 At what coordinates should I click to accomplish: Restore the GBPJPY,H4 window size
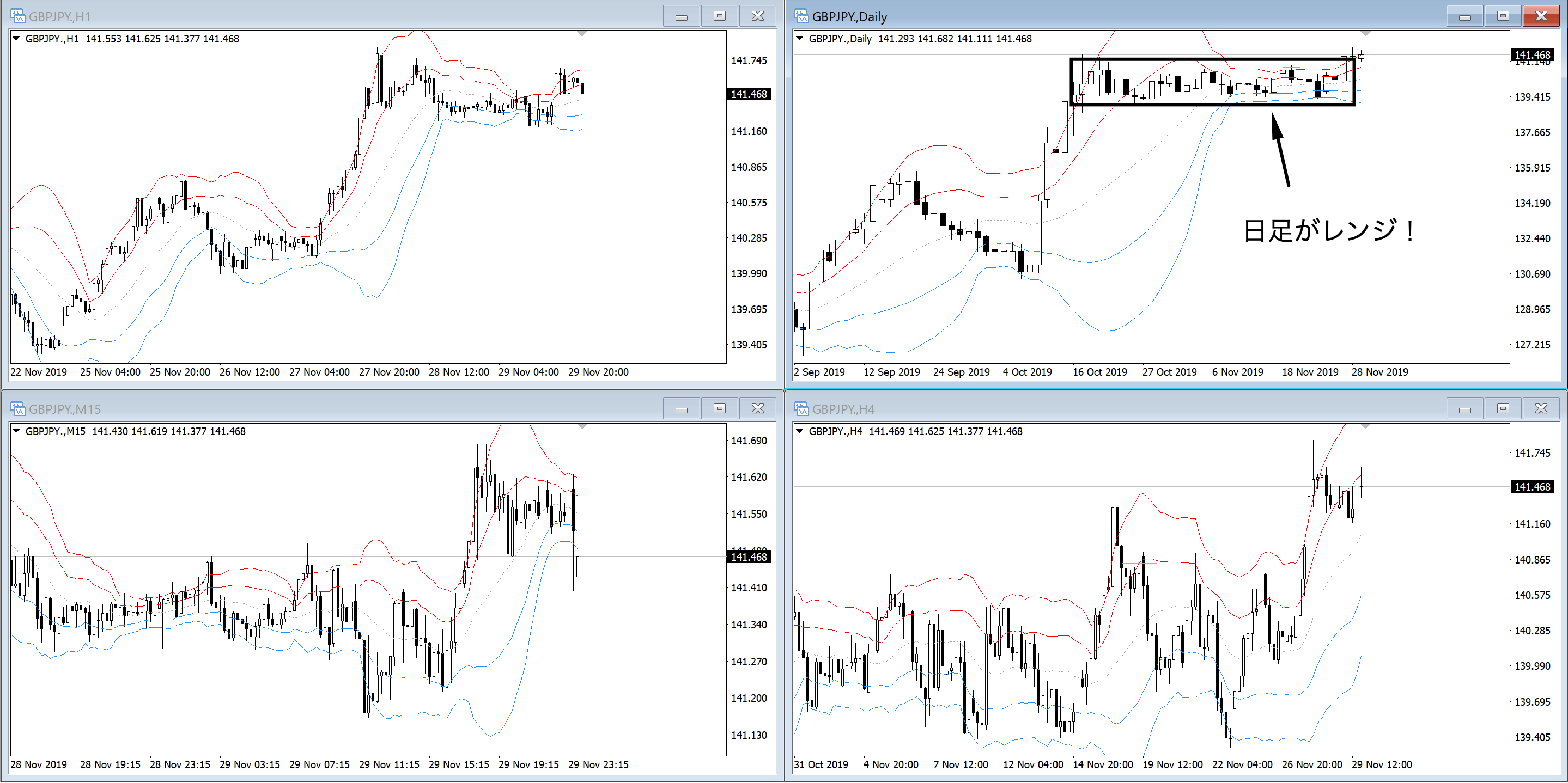[x=1503, y=409]
